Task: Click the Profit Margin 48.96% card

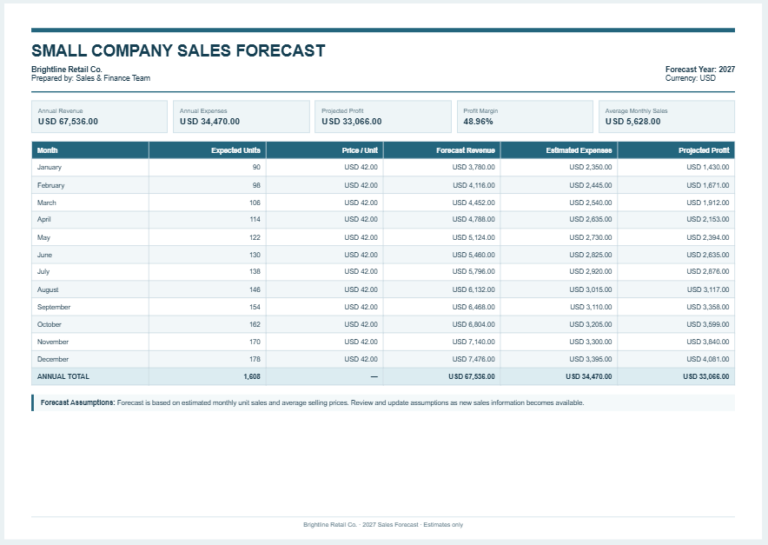Action: coord(525,117)
